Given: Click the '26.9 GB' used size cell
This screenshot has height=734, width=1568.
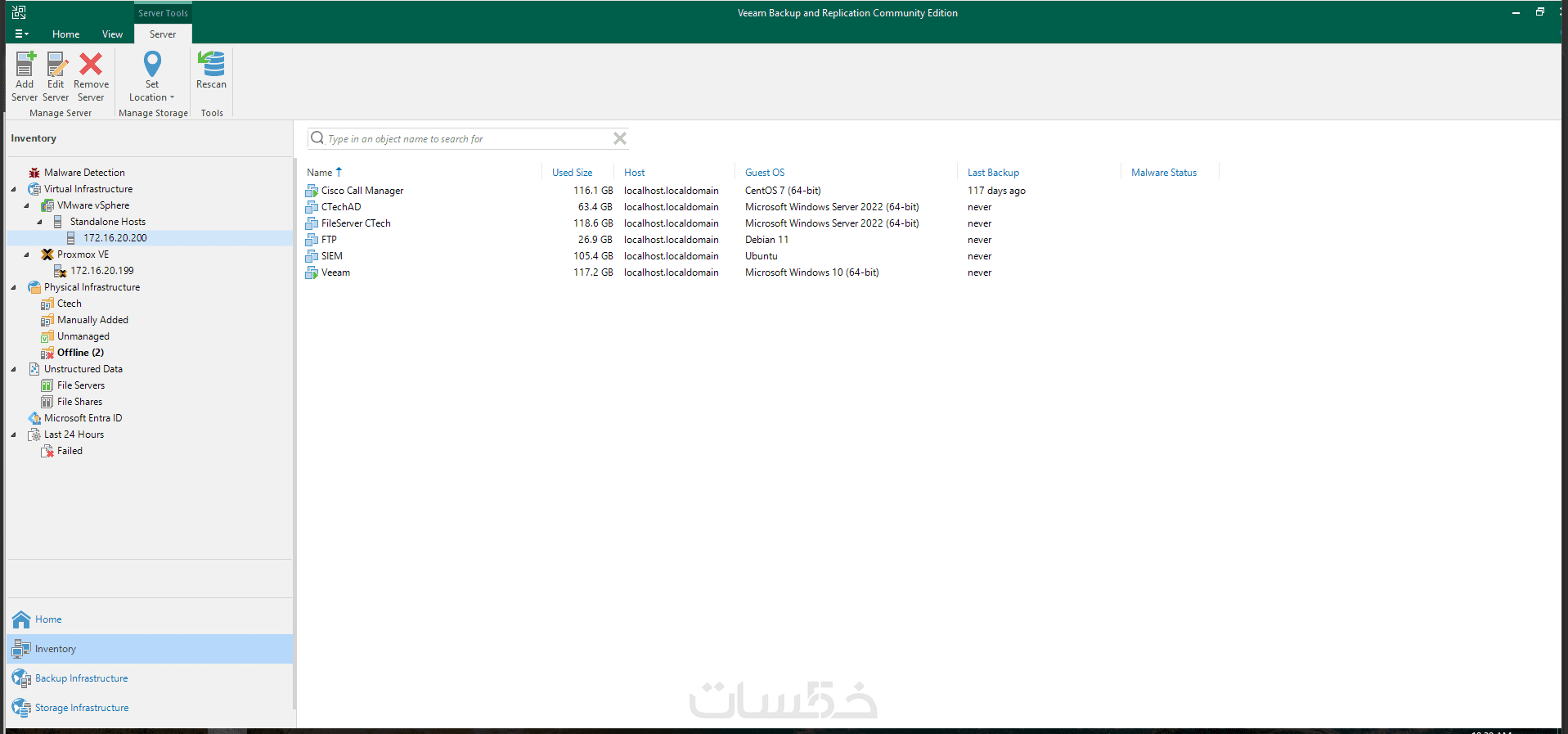Looking at the screenshot, I should pos(595,240).
